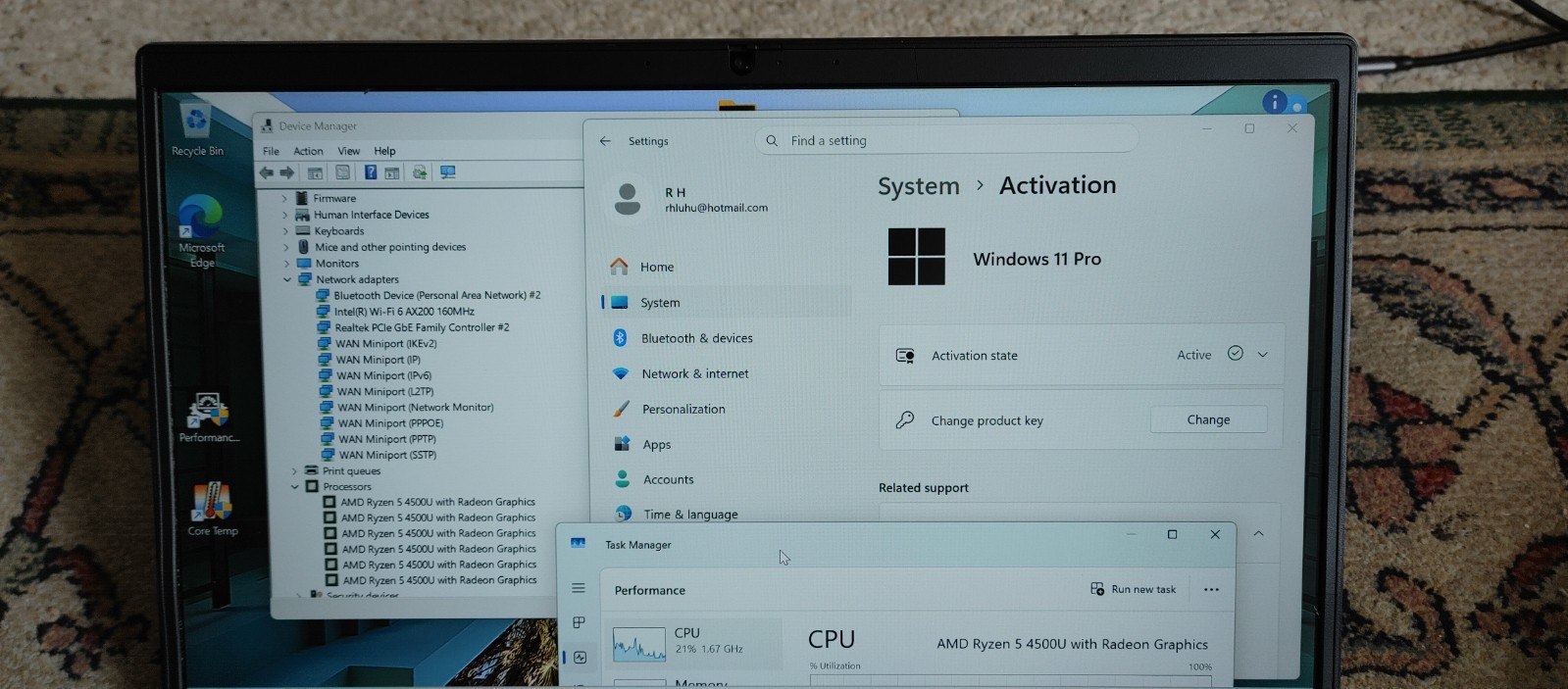1568x689 pixels.
Task: Click Processes icon in Task Manager sidebar
Action: [579, 622]
